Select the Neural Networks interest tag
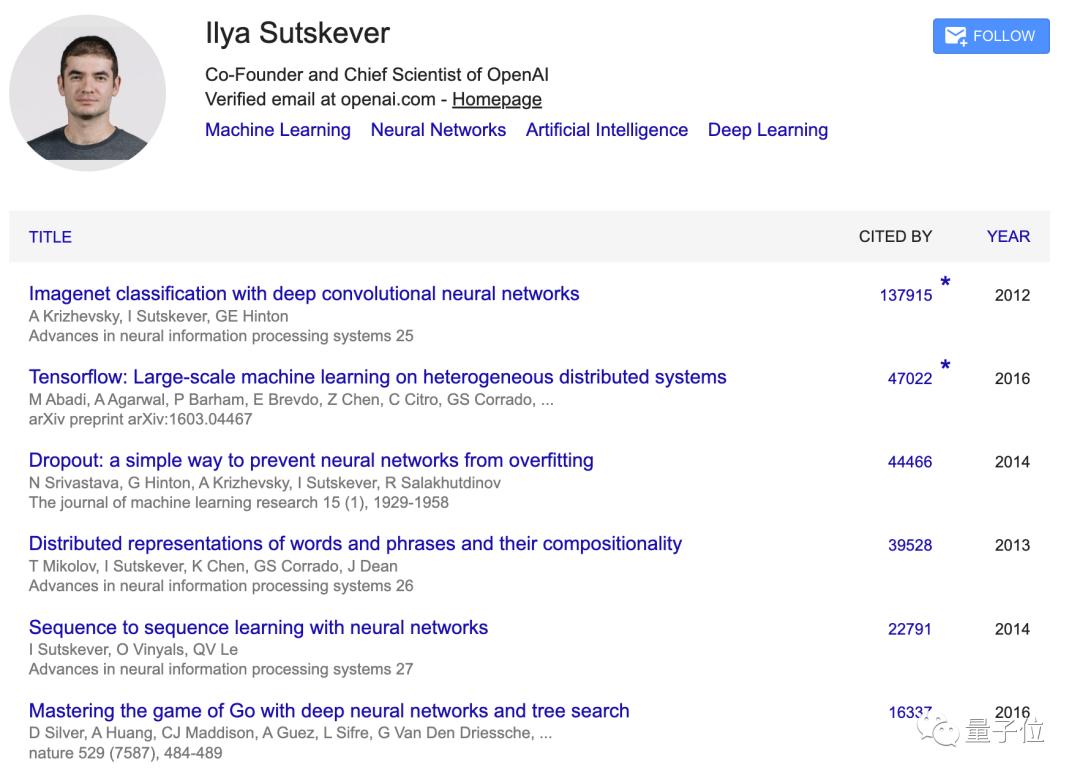This screenshot has width=1080, height=778. (438, 129)
